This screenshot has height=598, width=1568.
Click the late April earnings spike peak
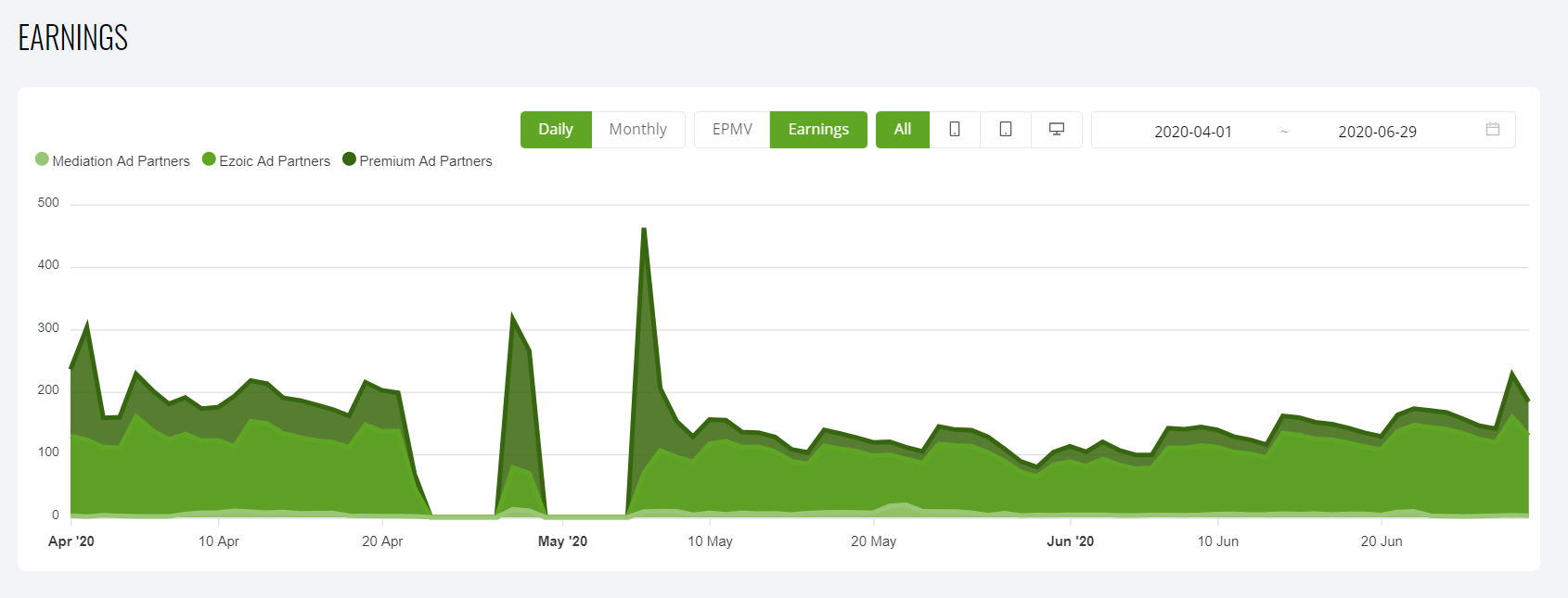click(x=512, y=316)
